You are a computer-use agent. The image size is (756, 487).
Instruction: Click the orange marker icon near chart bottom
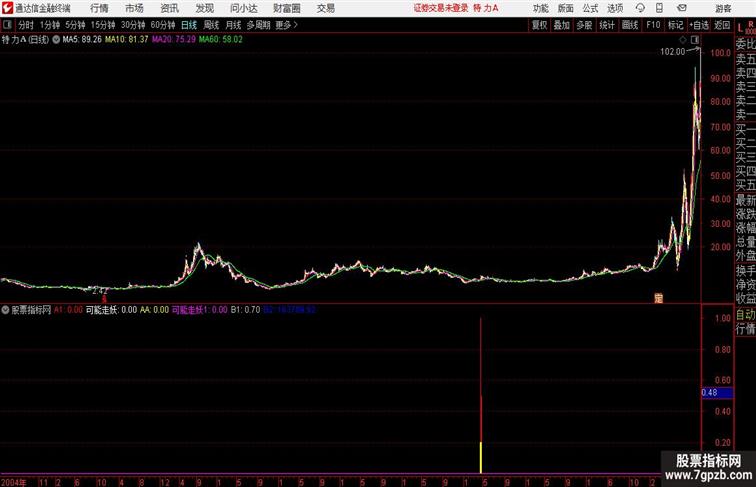[659, 298]
